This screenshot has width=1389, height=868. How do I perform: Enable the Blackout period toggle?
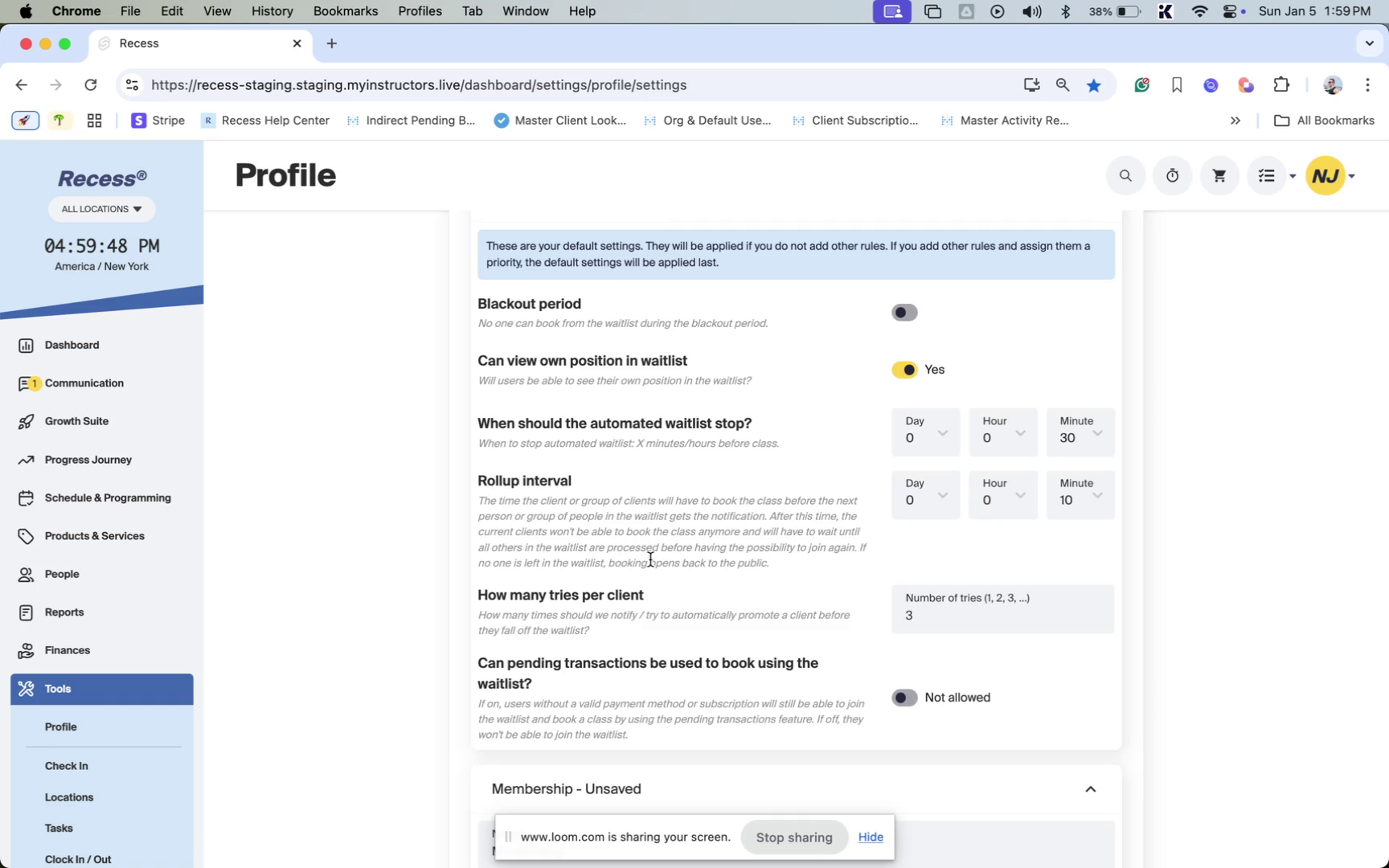pos(904,313)
